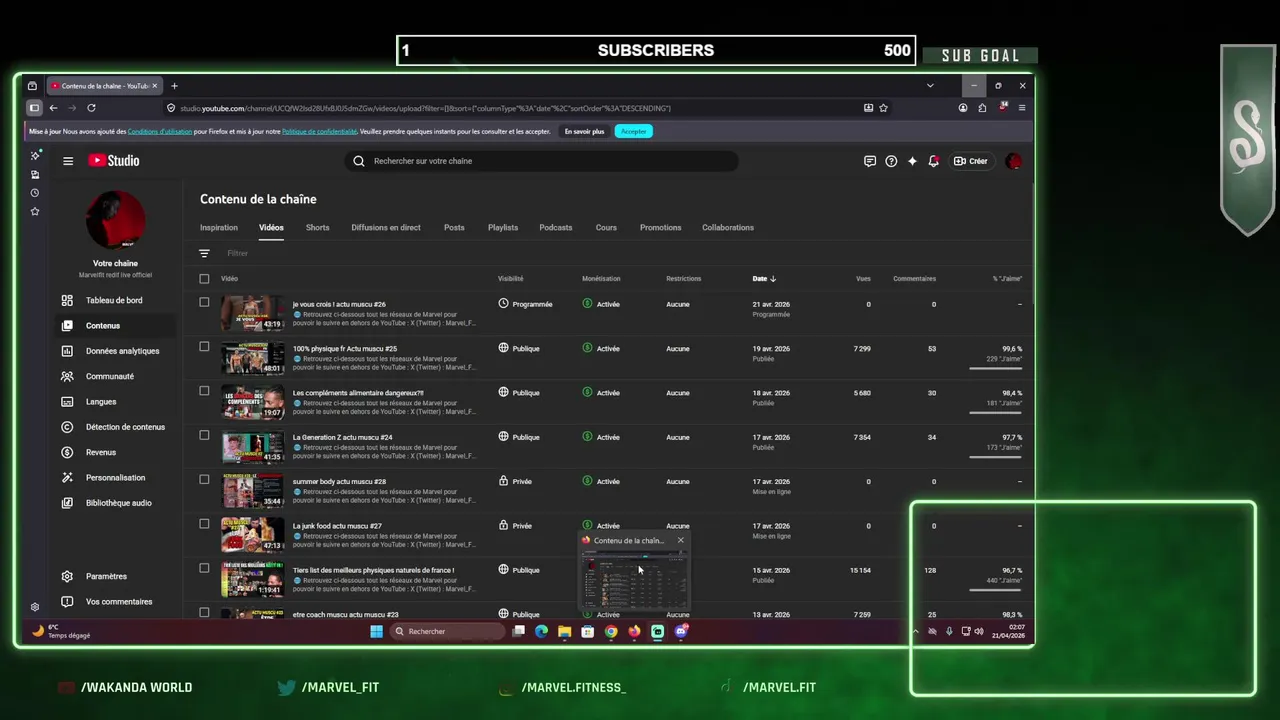Reload the page in Firefox

91,108
